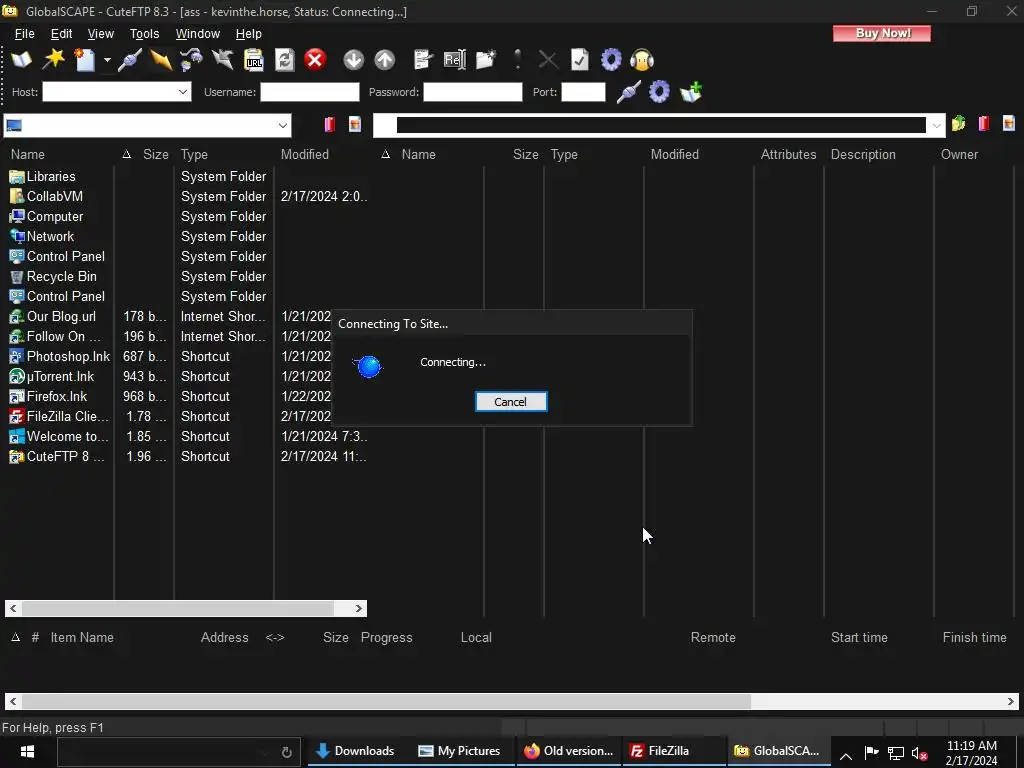Sort local pane by Modified column header
This screenshot has width=1024, height=768.
305,155
